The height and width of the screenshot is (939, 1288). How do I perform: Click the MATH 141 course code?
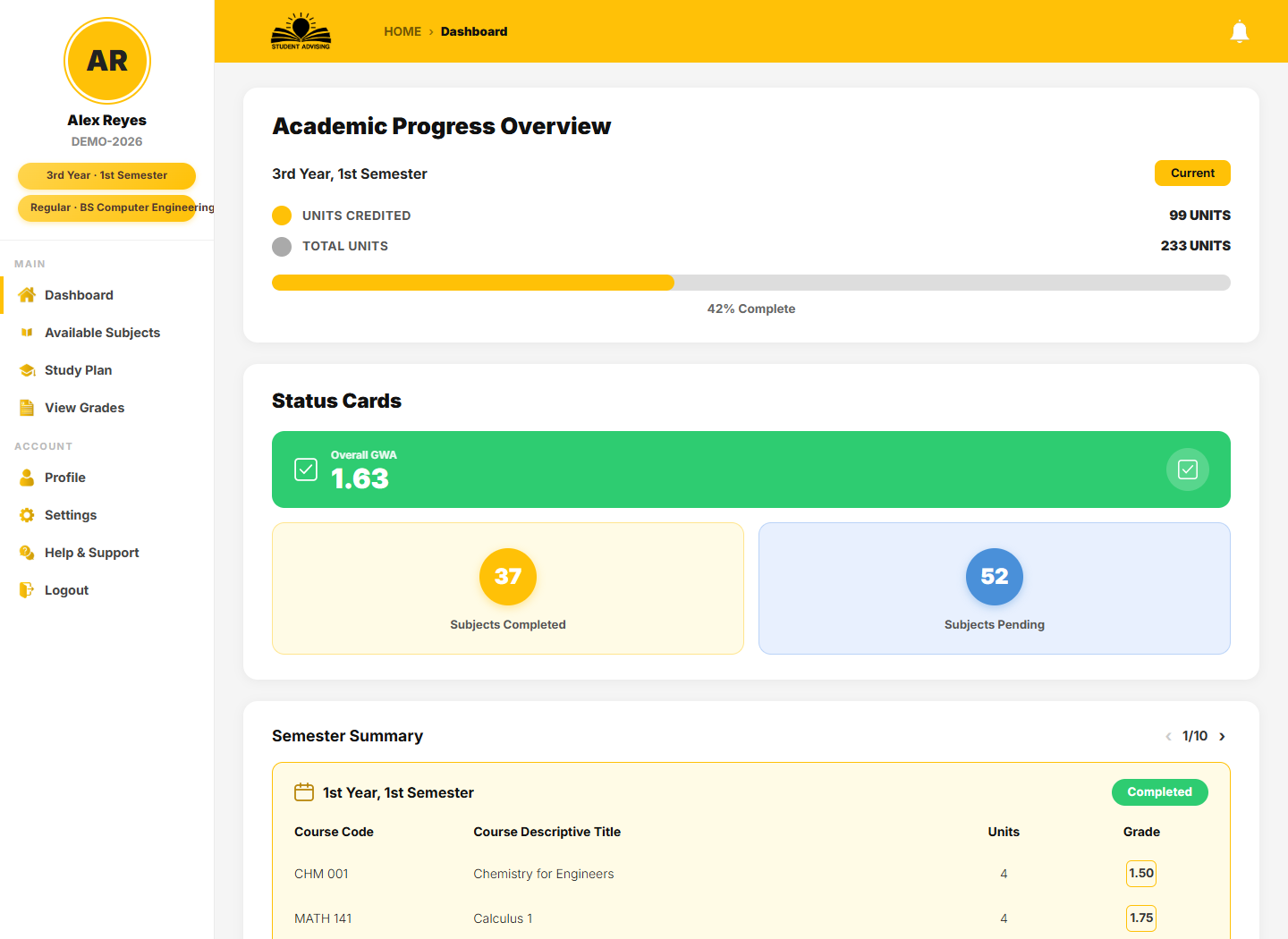point(323,918)
